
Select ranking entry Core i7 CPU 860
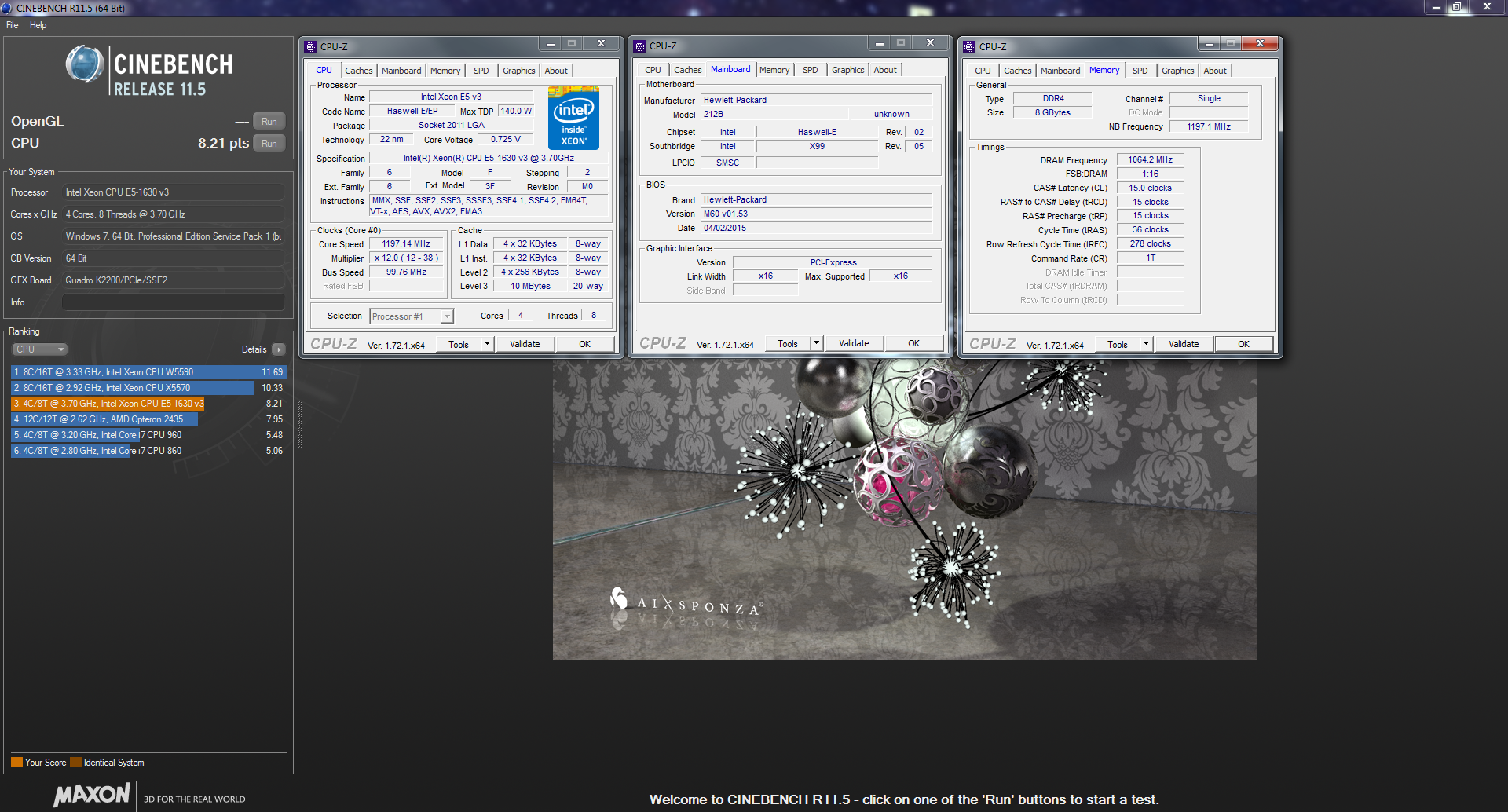click(x=148, y=451)
